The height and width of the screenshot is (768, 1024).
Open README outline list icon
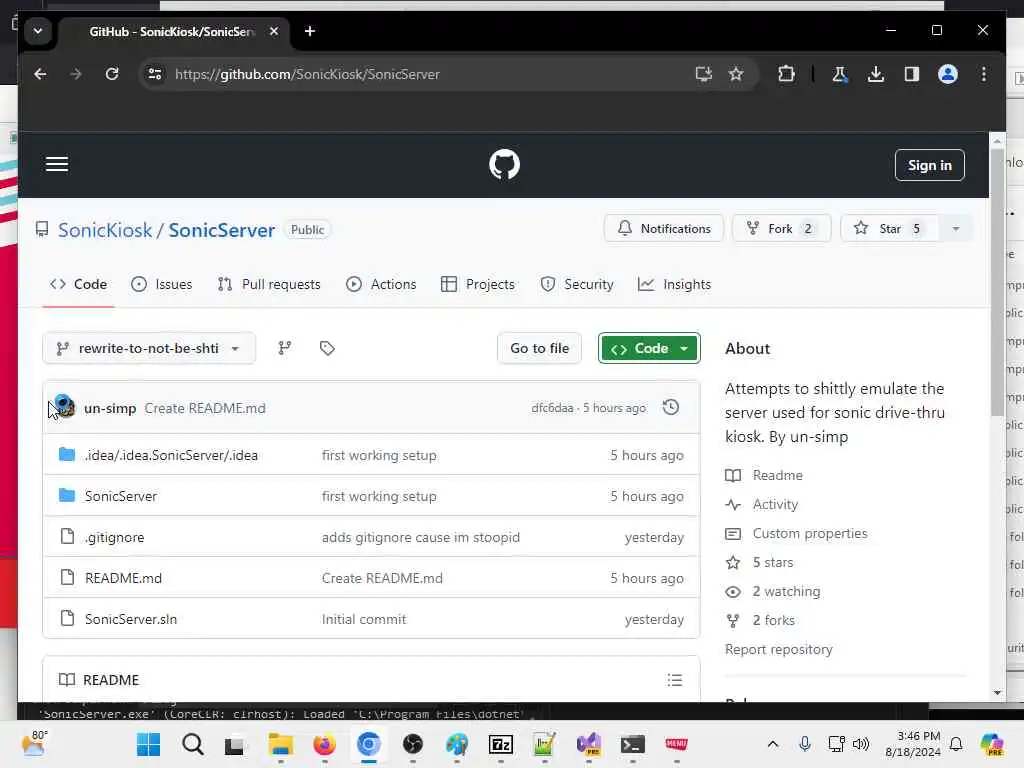(x=675, y=680)
